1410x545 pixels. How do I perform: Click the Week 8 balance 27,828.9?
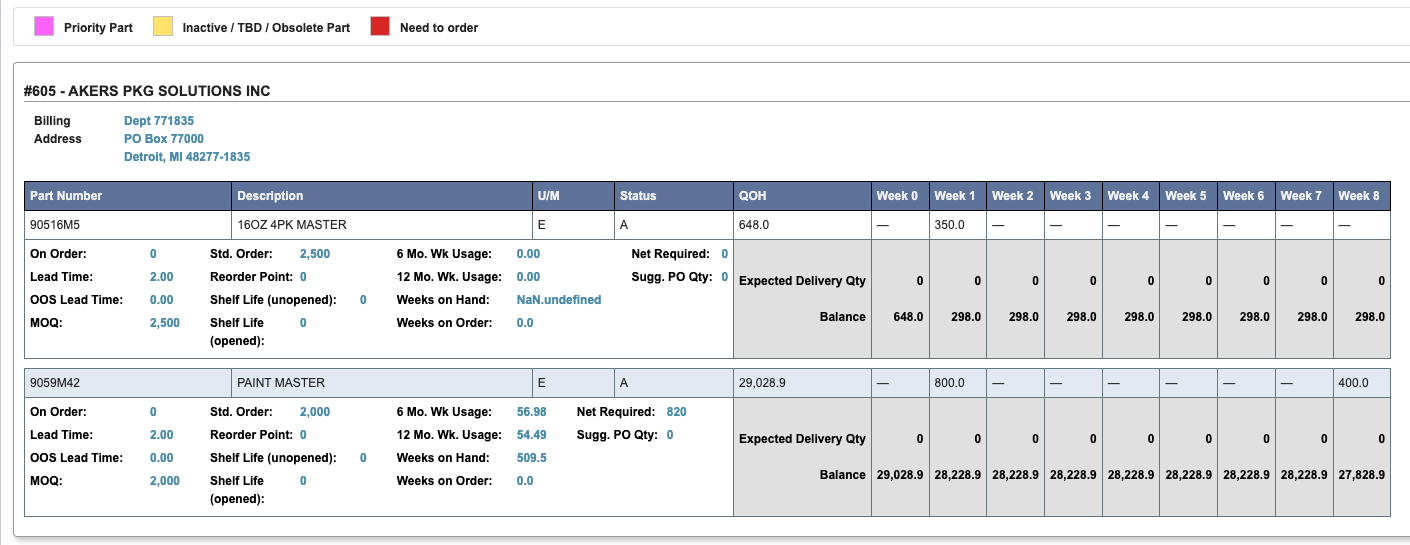[1361, 475]
